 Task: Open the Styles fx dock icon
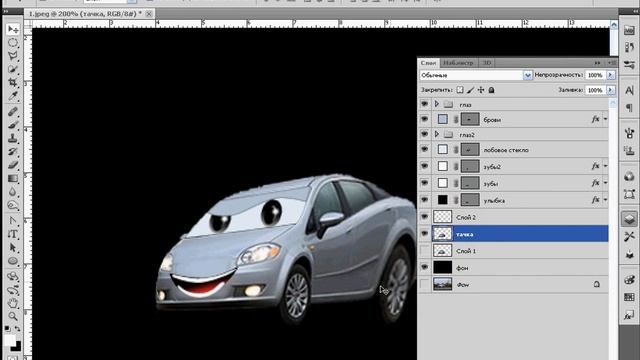629,315
